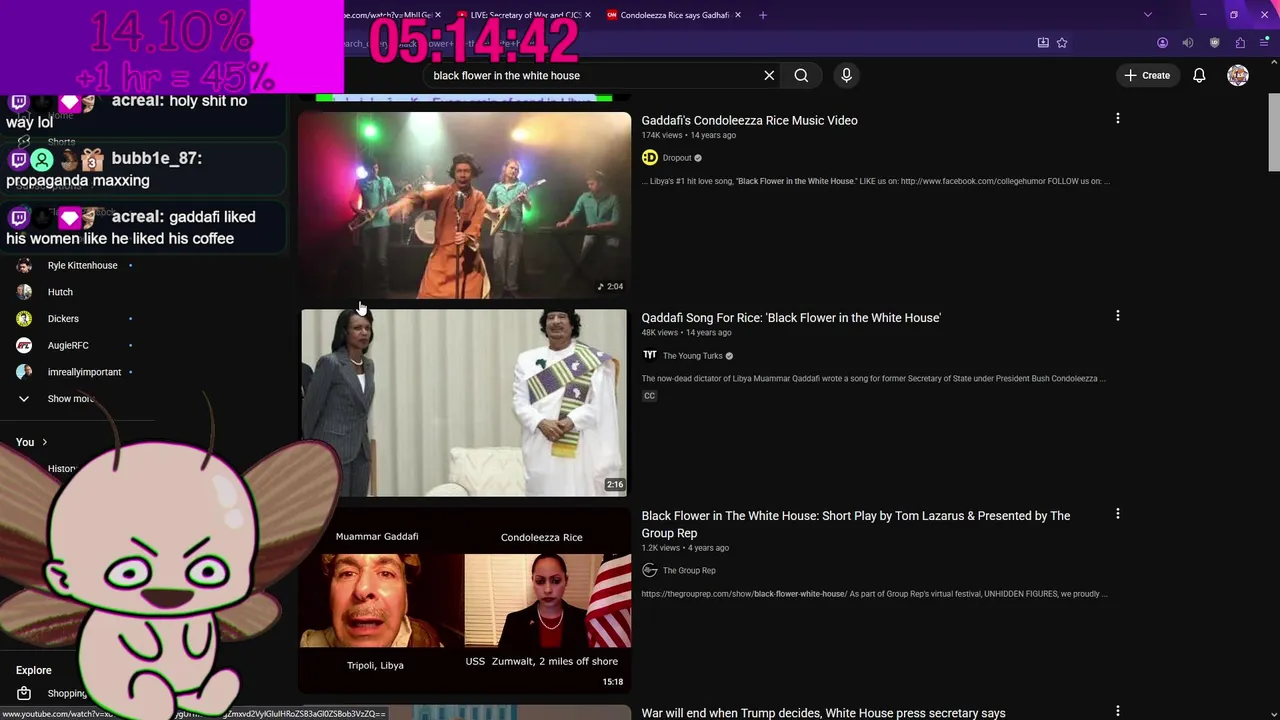Expand Show more subscriptions
1280x720 pixels.
[x=70, y=398]
